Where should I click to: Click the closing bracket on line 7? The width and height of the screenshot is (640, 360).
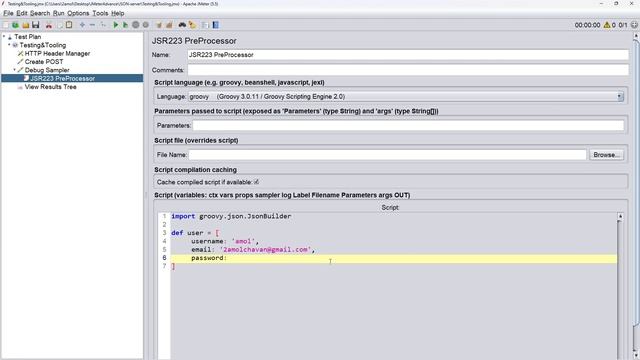(173, 266)
